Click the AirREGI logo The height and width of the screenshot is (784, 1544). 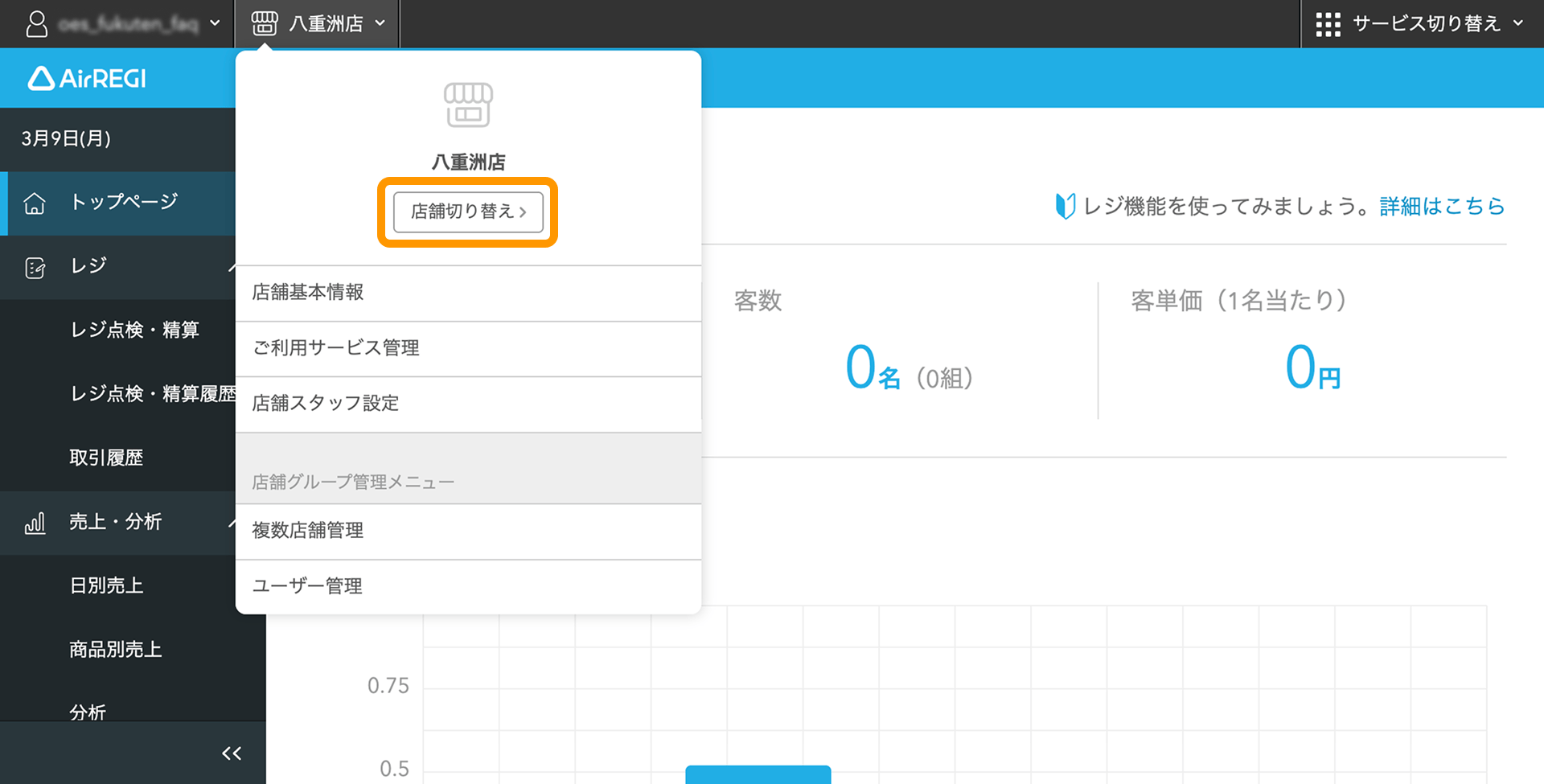(x=87, y=78)
